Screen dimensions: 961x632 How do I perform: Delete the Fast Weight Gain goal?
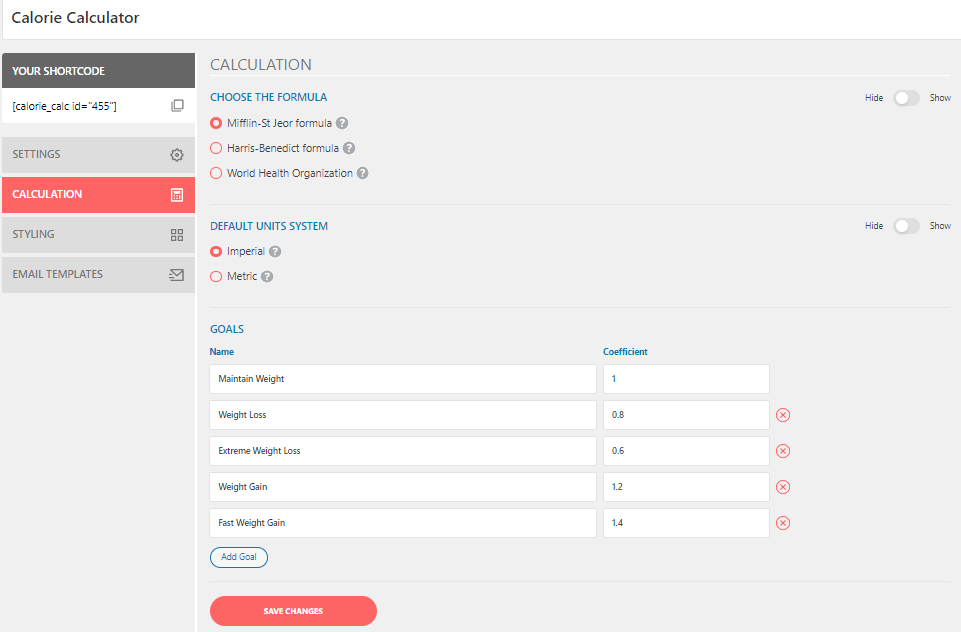point(783,523)
